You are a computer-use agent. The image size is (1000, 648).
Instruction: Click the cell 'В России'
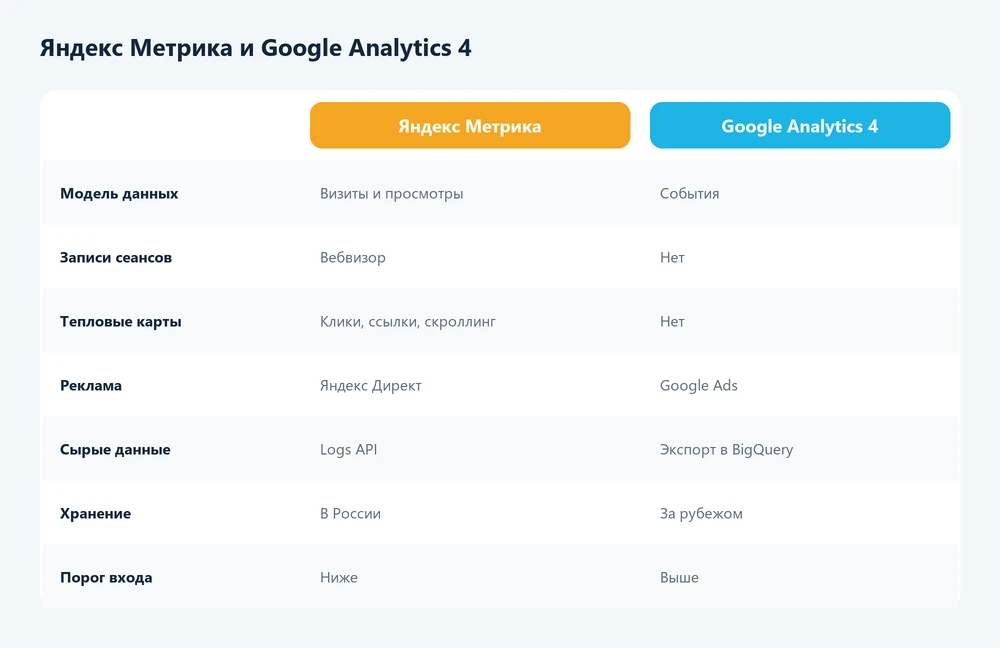click(x=350, y=513)
